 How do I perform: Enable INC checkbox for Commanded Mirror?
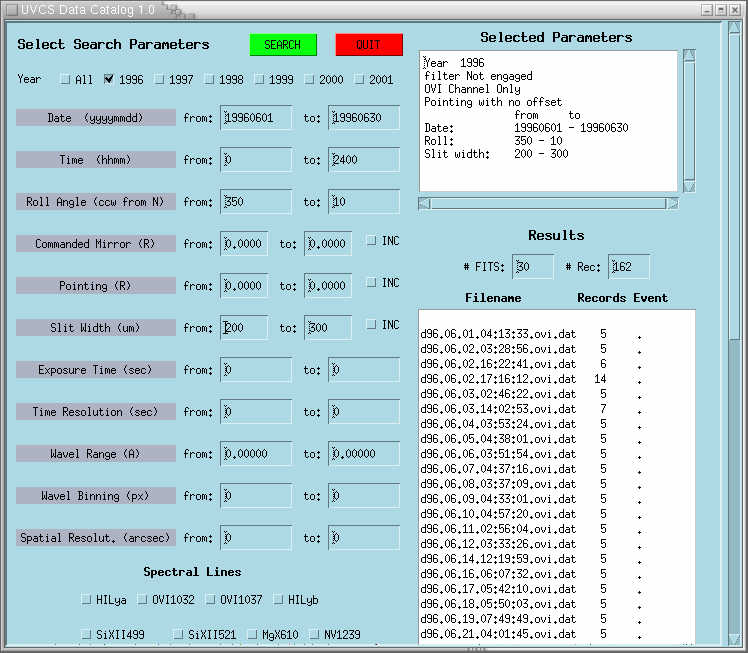[372, 240]
